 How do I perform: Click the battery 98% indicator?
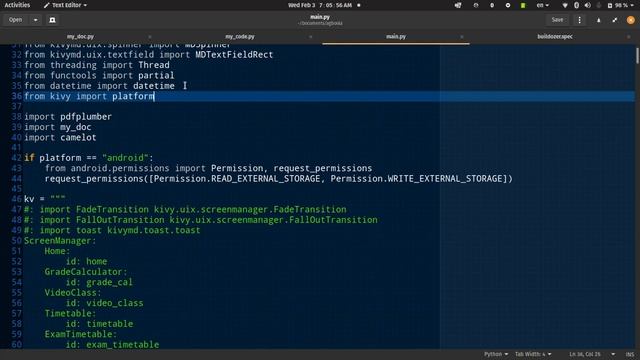[618, 5]
